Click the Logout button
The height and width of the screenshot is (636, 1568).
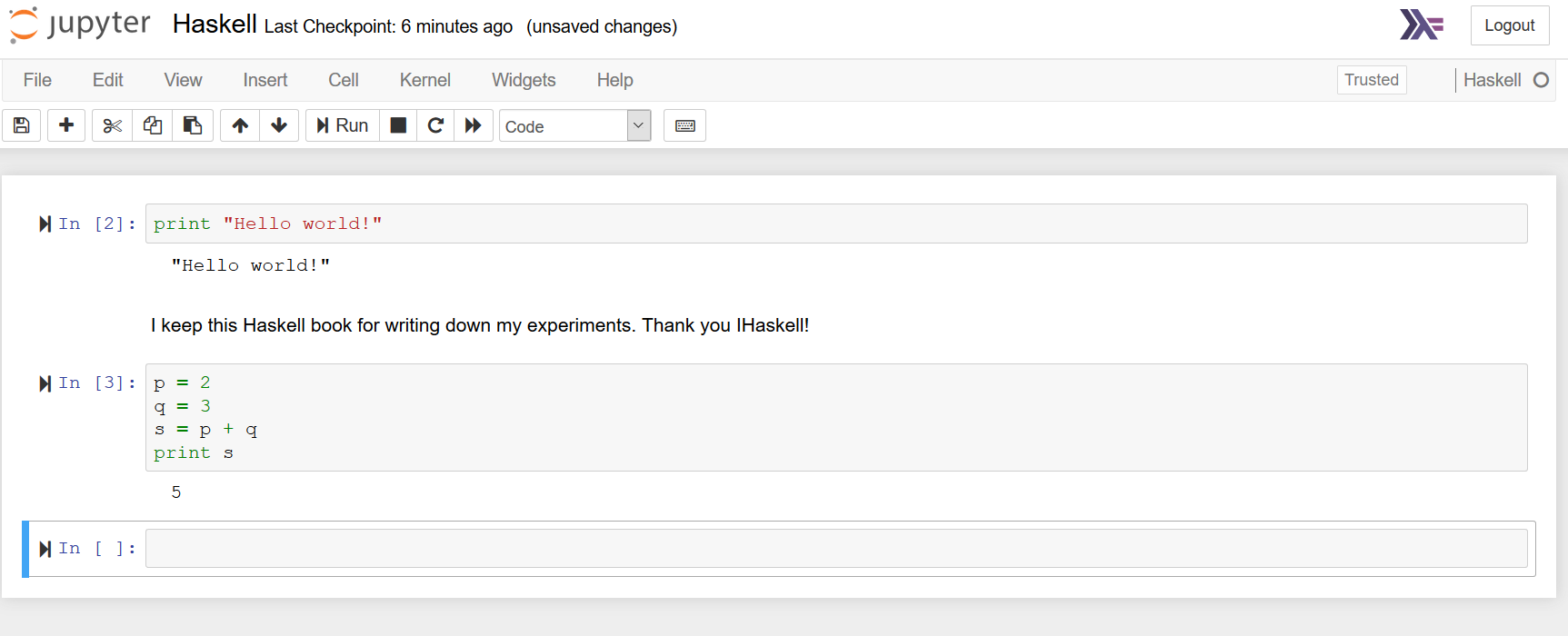[1509, 25]
